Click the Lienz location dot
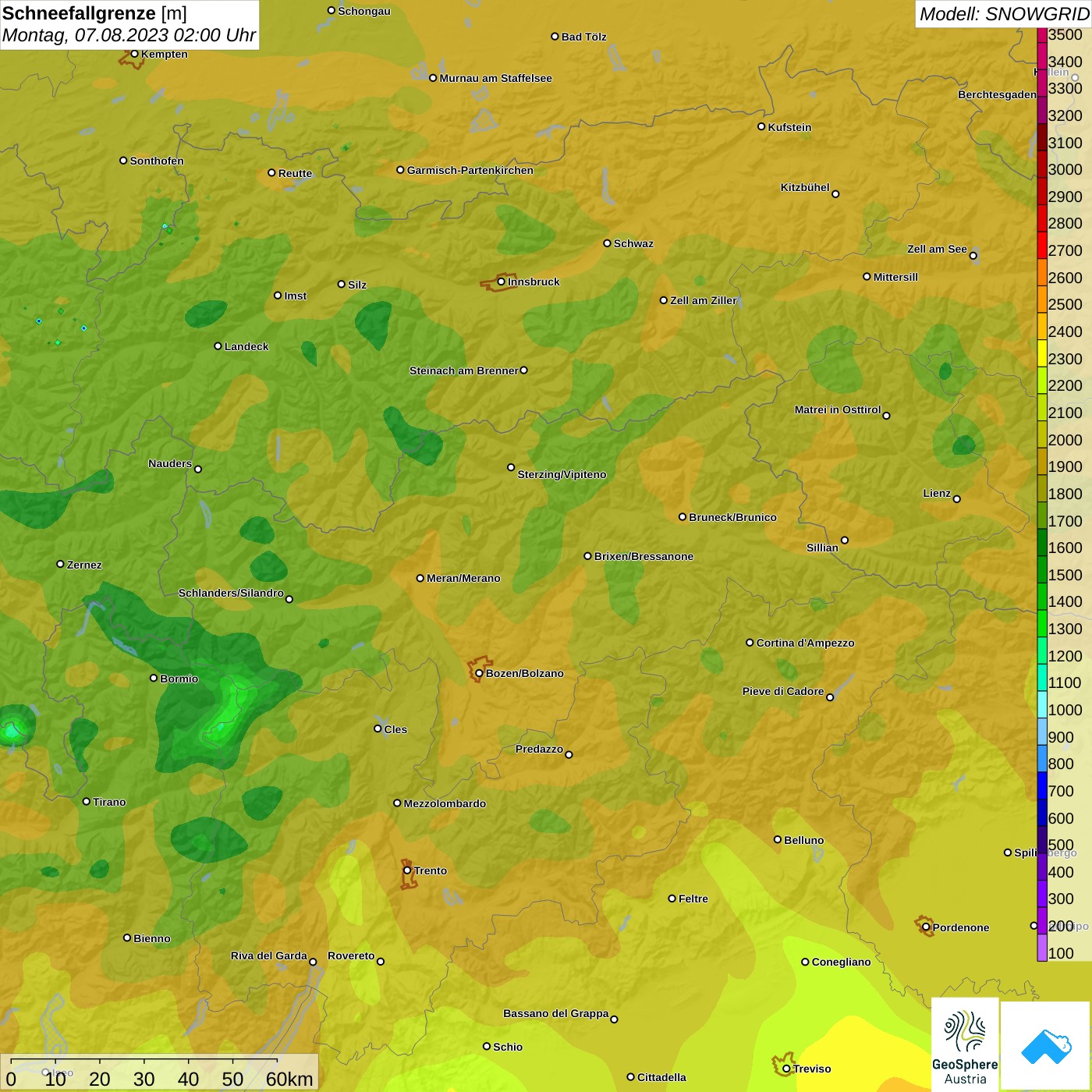1092x1092 pixels. (957, 499)
